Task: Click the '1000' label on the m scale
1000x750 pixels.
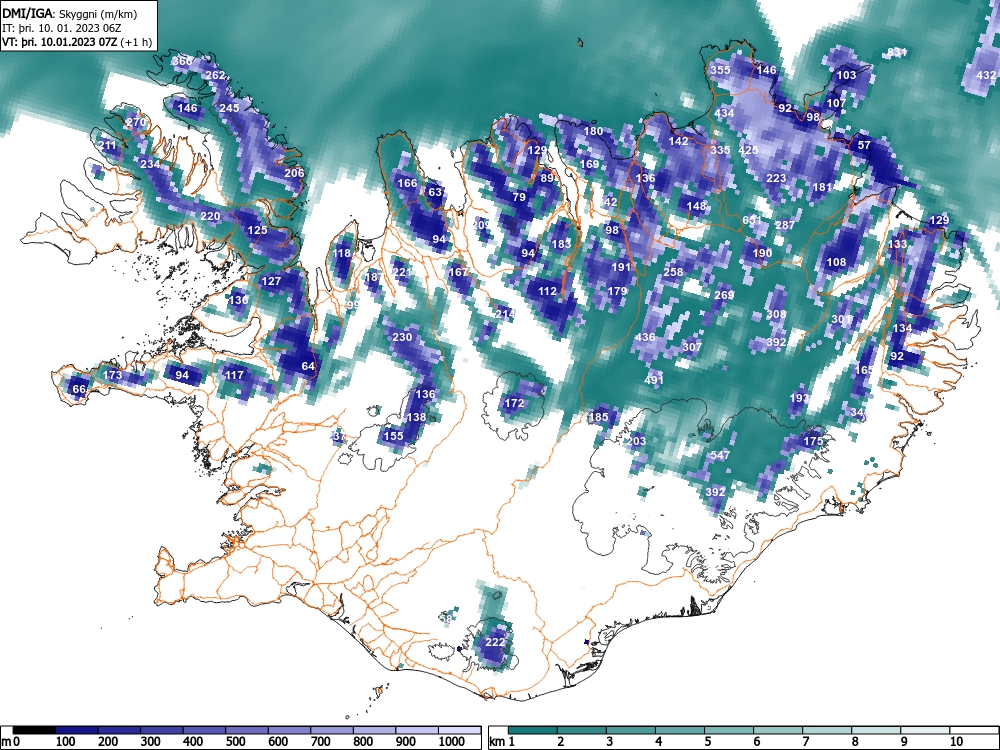Action: click(452, 741)
